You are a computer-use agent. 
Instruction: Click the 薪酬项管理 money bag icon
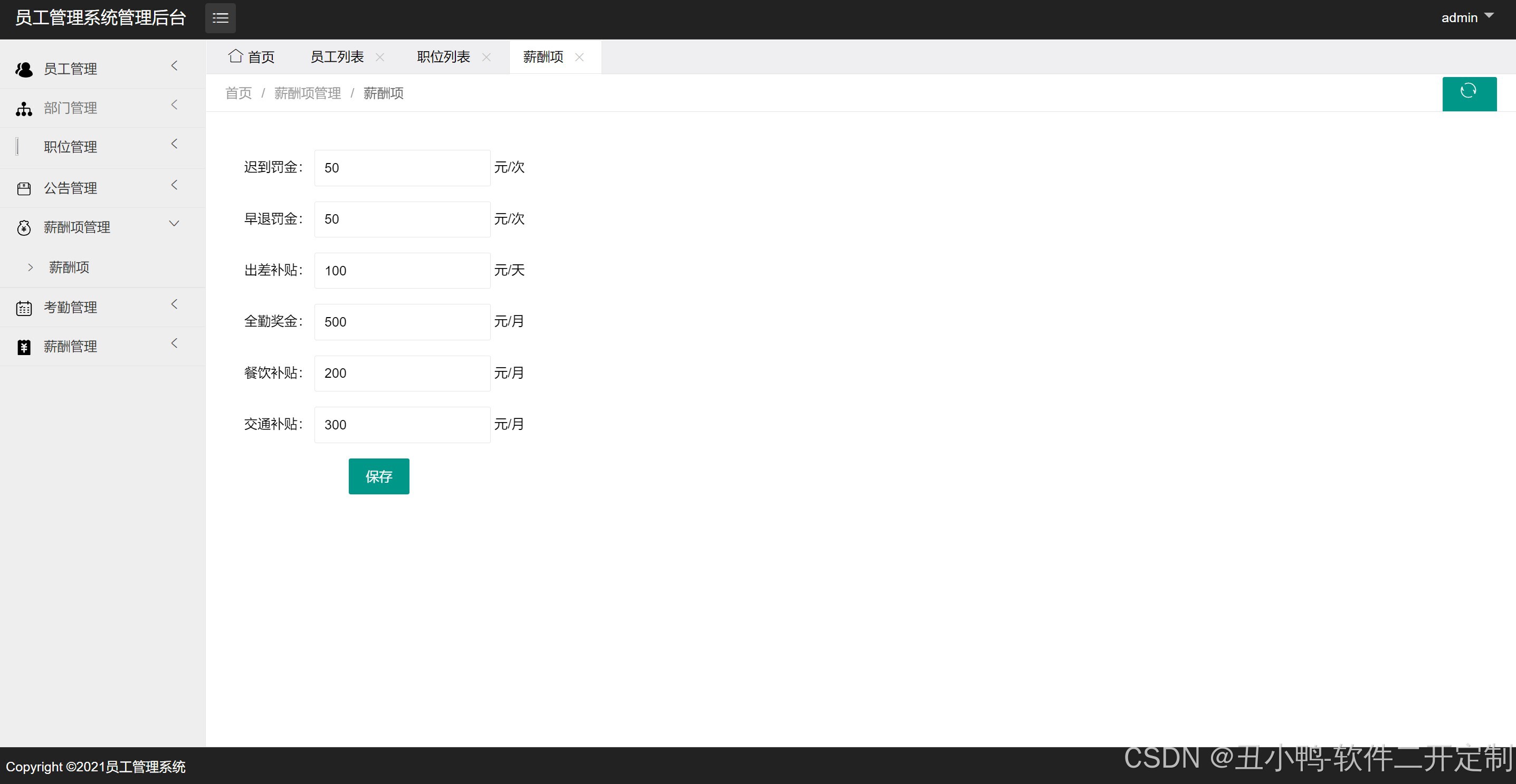pyautogui.click(x=24, y=228)
